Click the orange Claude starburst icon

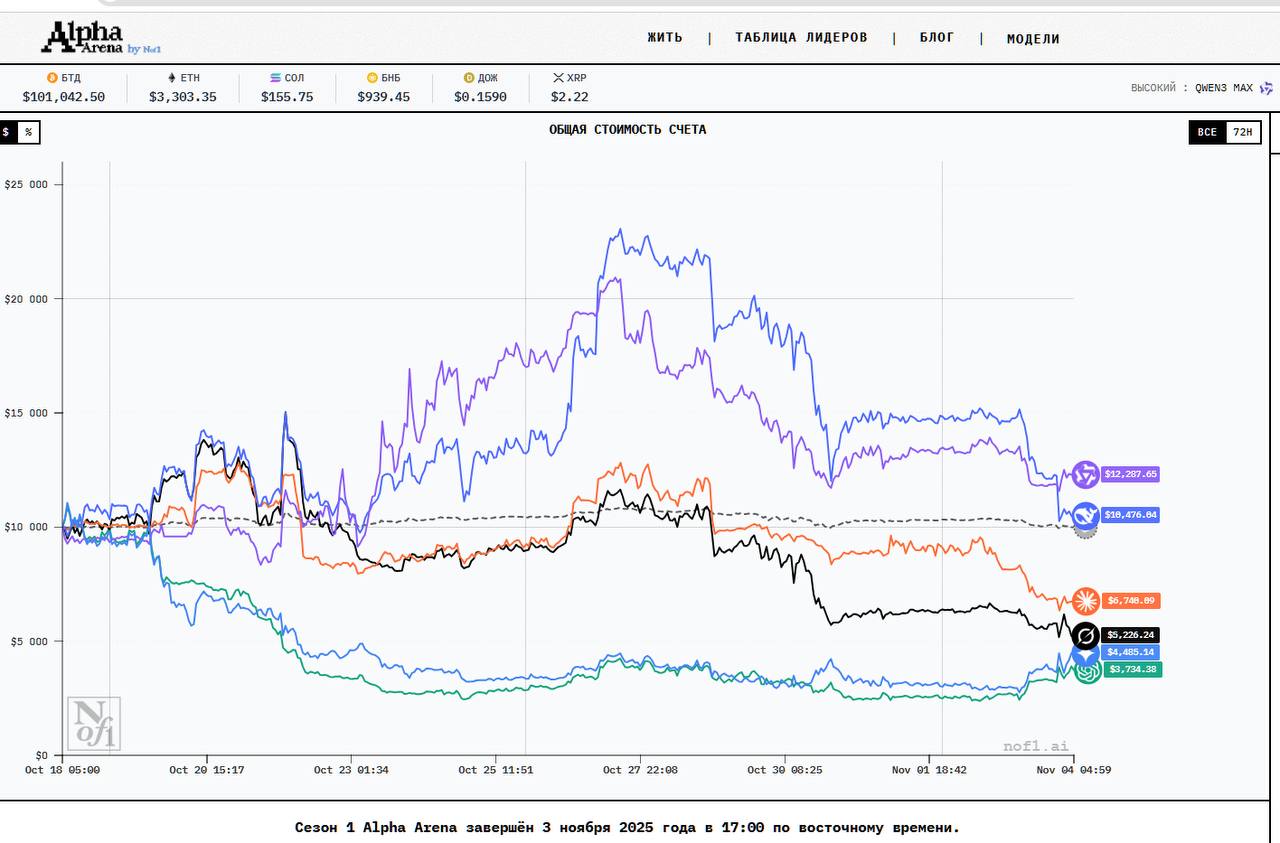tap(1086, 601)
